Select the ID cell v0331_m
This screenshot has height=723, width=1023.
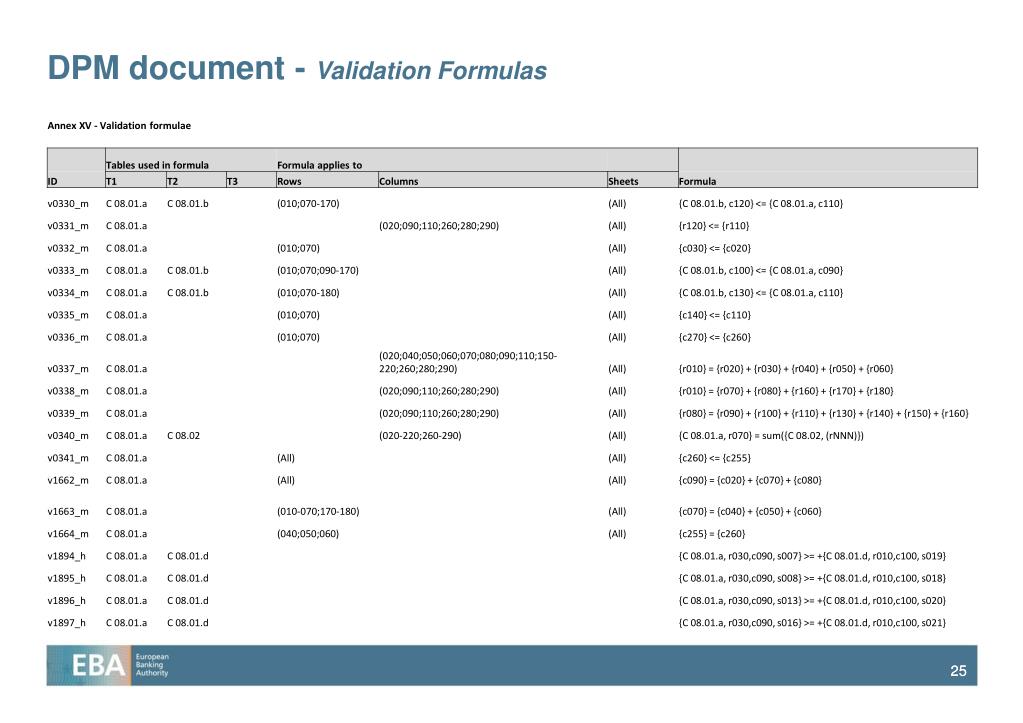click(x=68, y=226)
